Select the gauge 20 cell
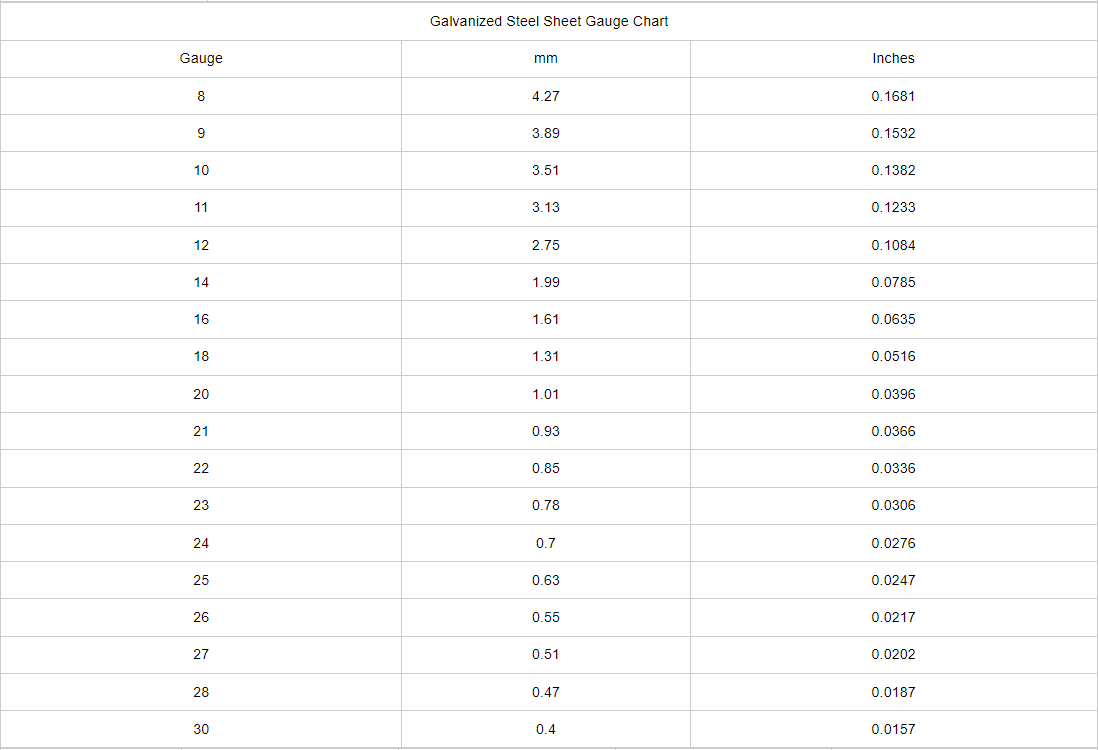Viewport: 1098px width, 750px height. pos(201,394)
